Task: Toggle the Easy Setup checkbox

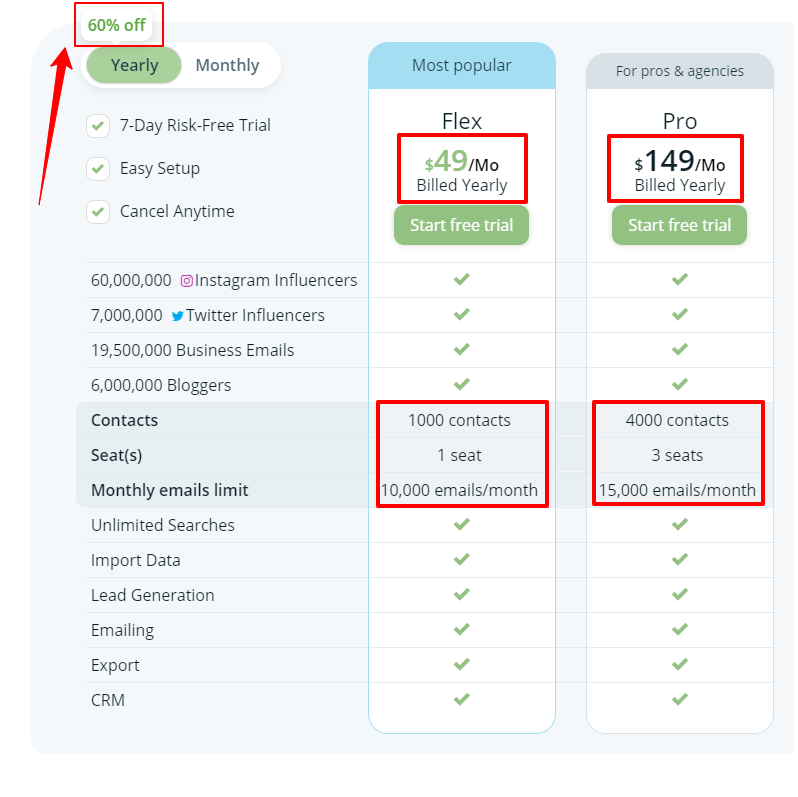Action: [x=98, y=169]
